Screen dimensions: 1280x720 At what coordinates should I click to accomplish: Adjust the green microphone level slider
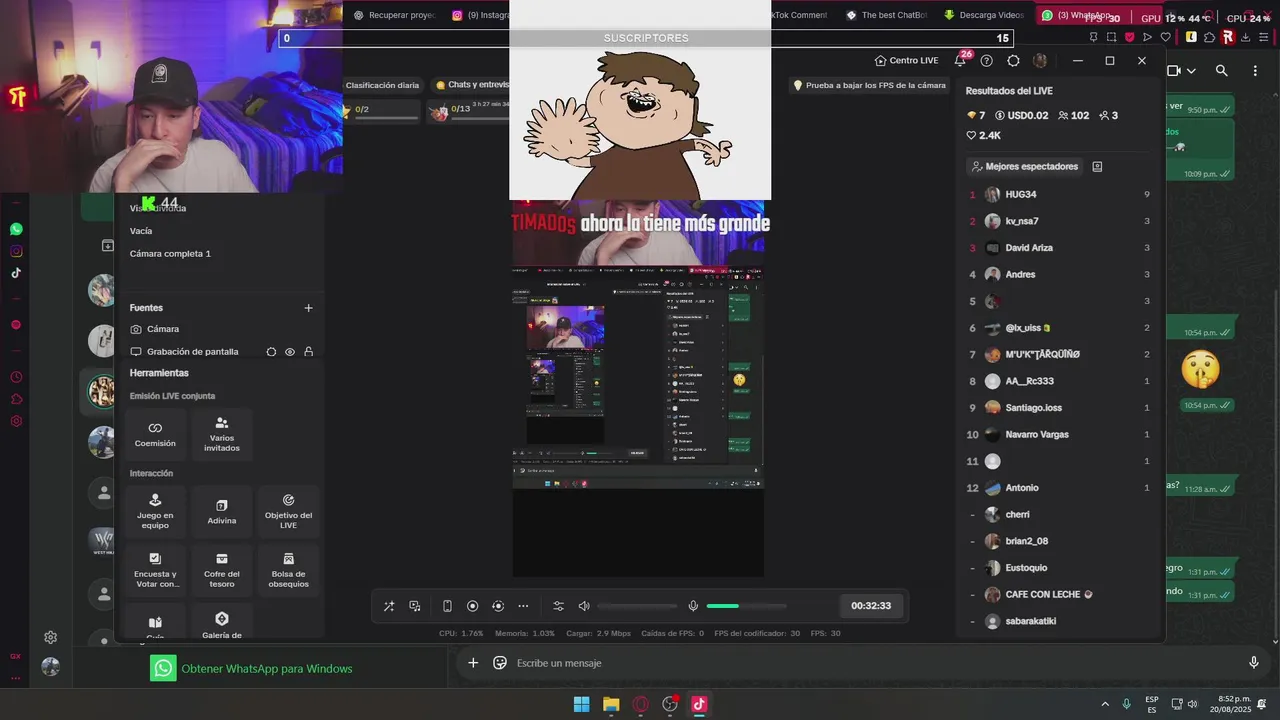746,606
